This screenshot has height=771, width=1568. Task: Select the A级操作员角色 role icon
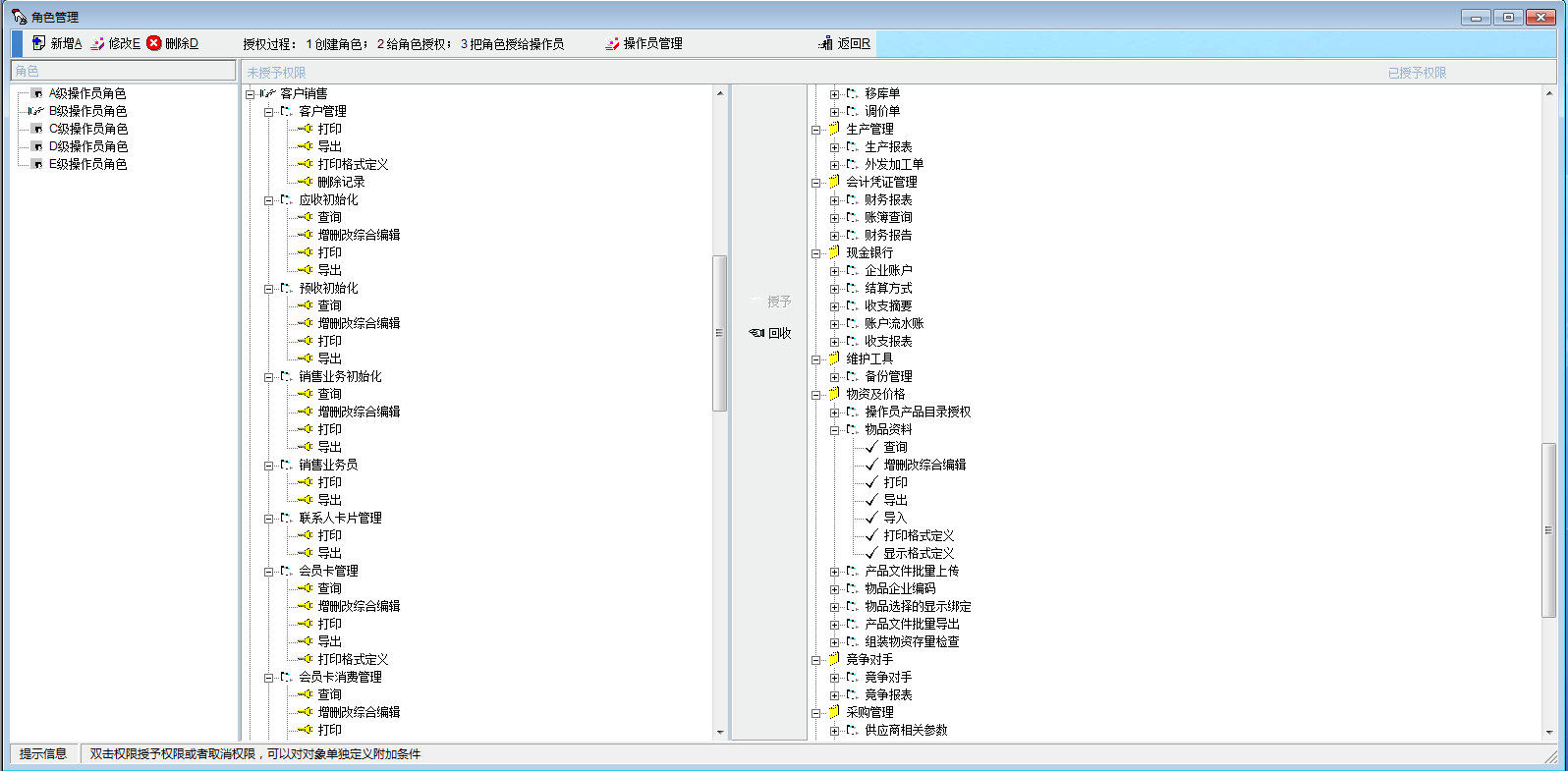pos(36,93)
